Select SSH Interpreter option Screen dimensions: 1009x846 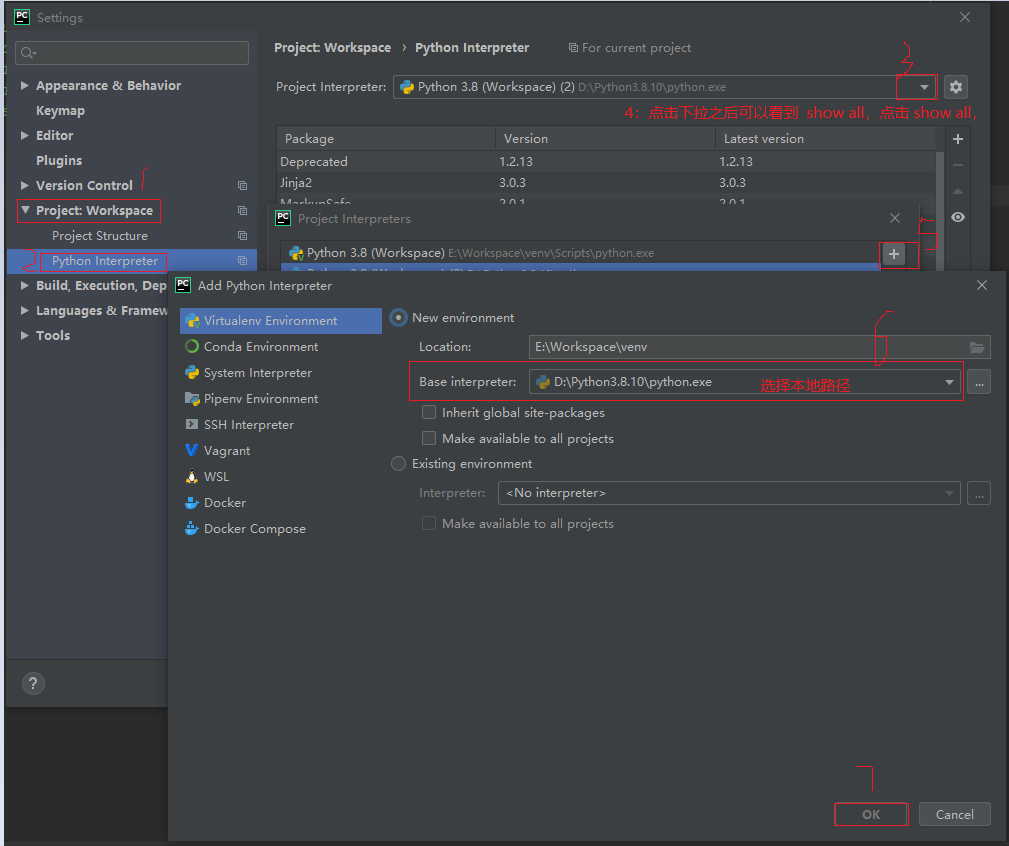tap(281, 425)
